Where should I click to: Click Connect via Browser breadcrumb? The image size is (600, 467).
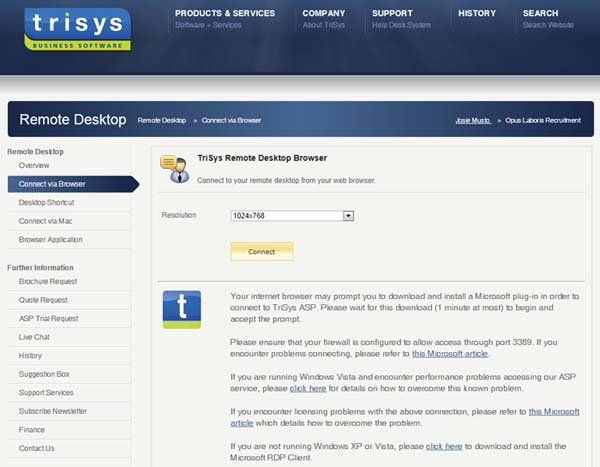point(232,120)
